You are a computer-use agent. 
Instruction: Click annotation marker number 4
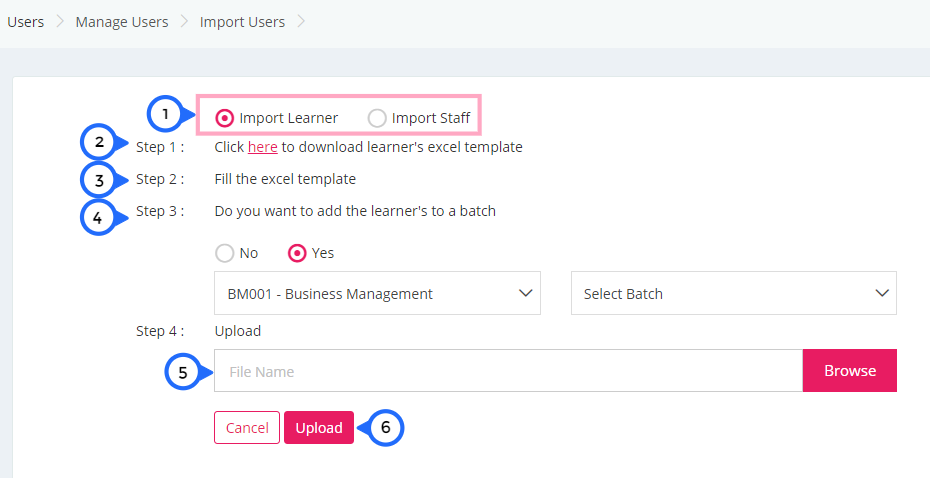pyautogui.click(x=98, y=218)
